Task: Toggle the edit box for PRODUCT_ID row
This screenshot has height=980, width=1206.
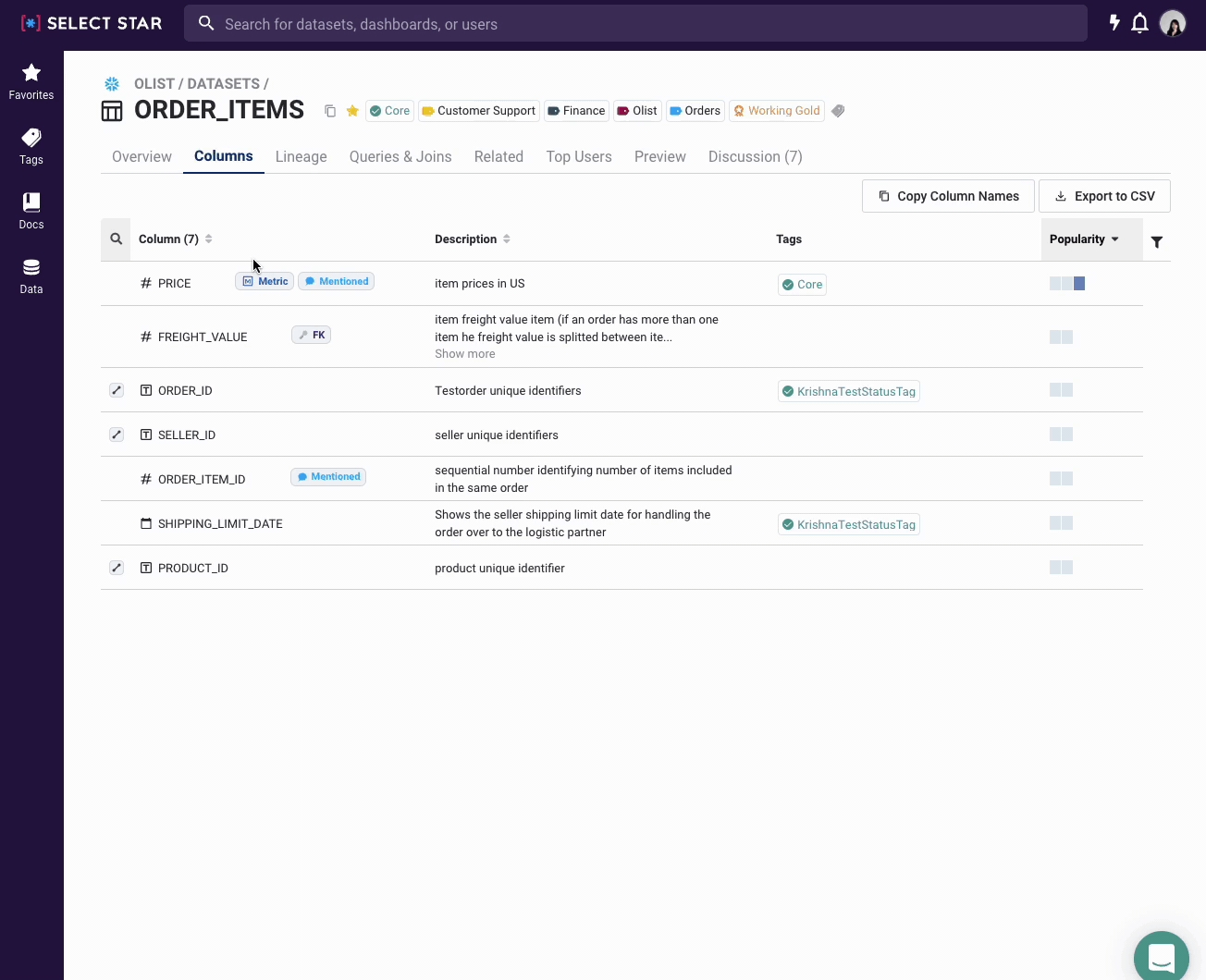Action: 117,568
